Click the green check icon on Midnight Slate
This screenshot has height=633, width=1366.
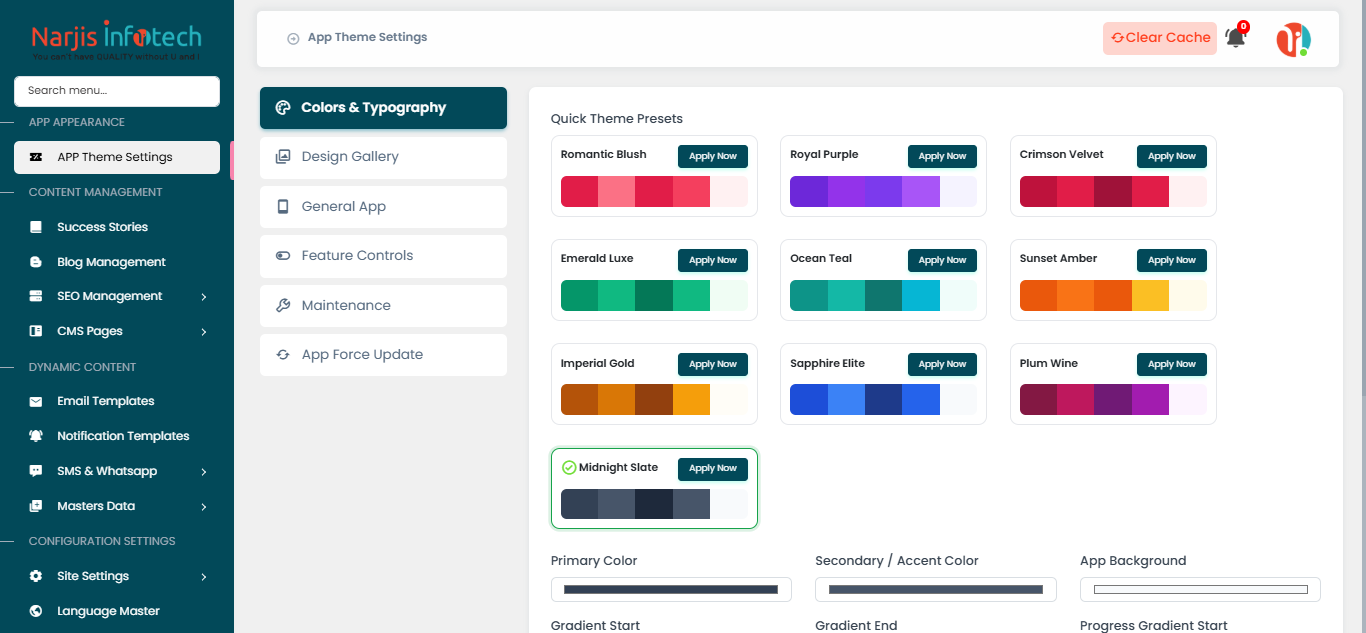tap(569, 467)
